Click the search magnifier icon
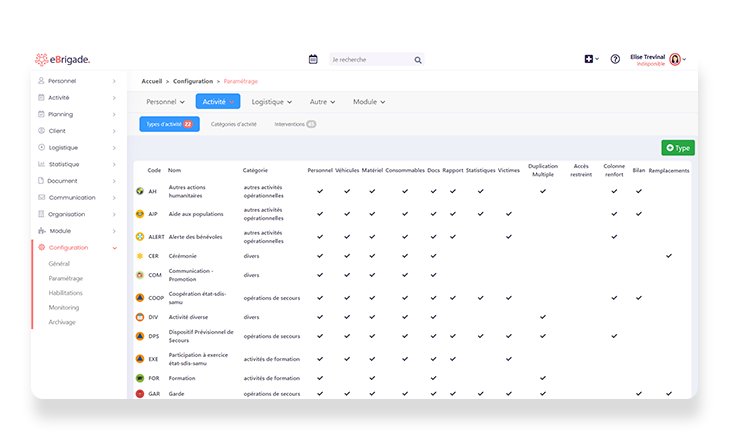The width and height of the screenshot is (730, 435). [418, 60]
